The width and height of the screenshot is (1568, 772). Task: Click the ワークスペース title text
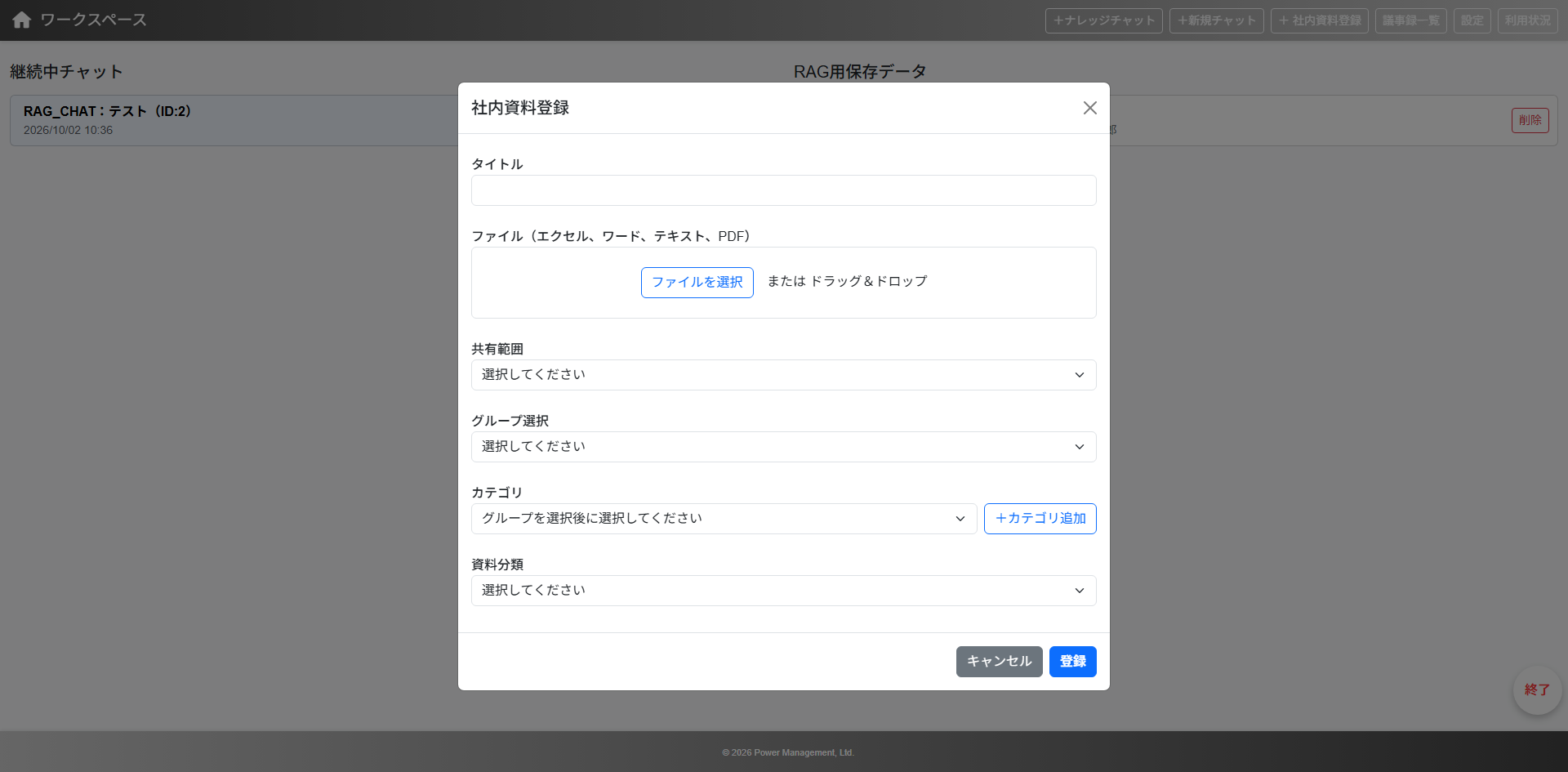pos(93,20)
